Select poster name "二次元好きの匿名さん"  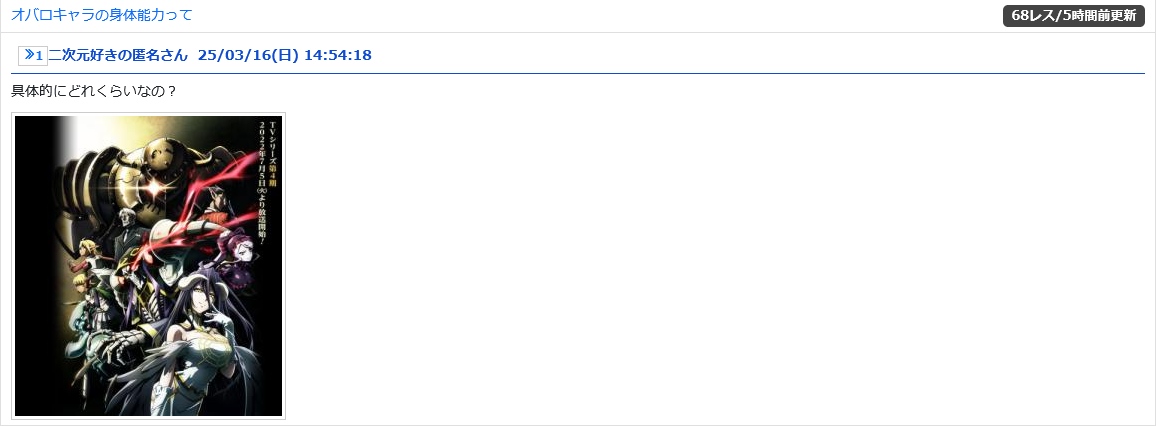coord(118,55)
